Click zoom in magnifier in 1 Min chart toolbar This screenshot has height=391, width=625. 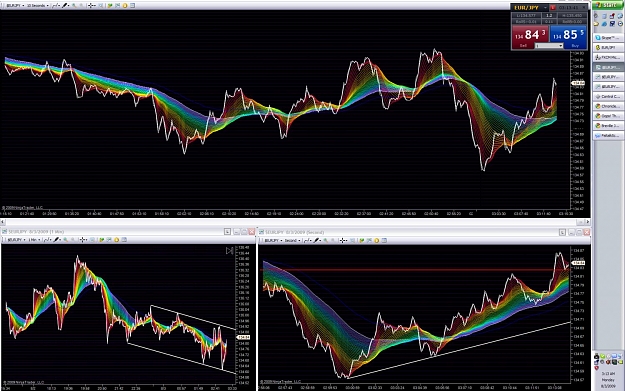(x=65, y=240)
